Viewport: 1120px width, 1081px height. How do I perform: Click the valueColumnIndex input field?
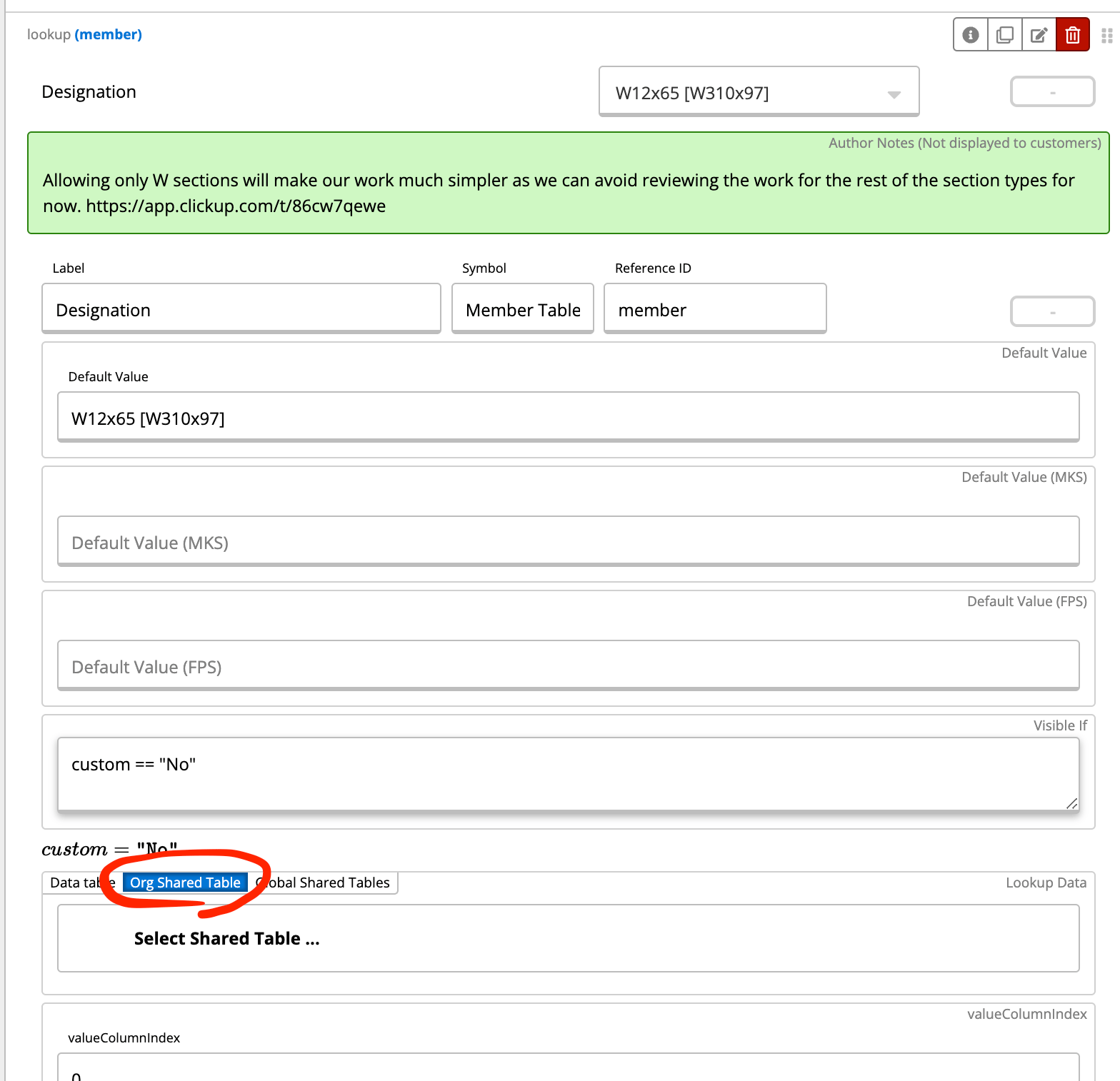568,1068
